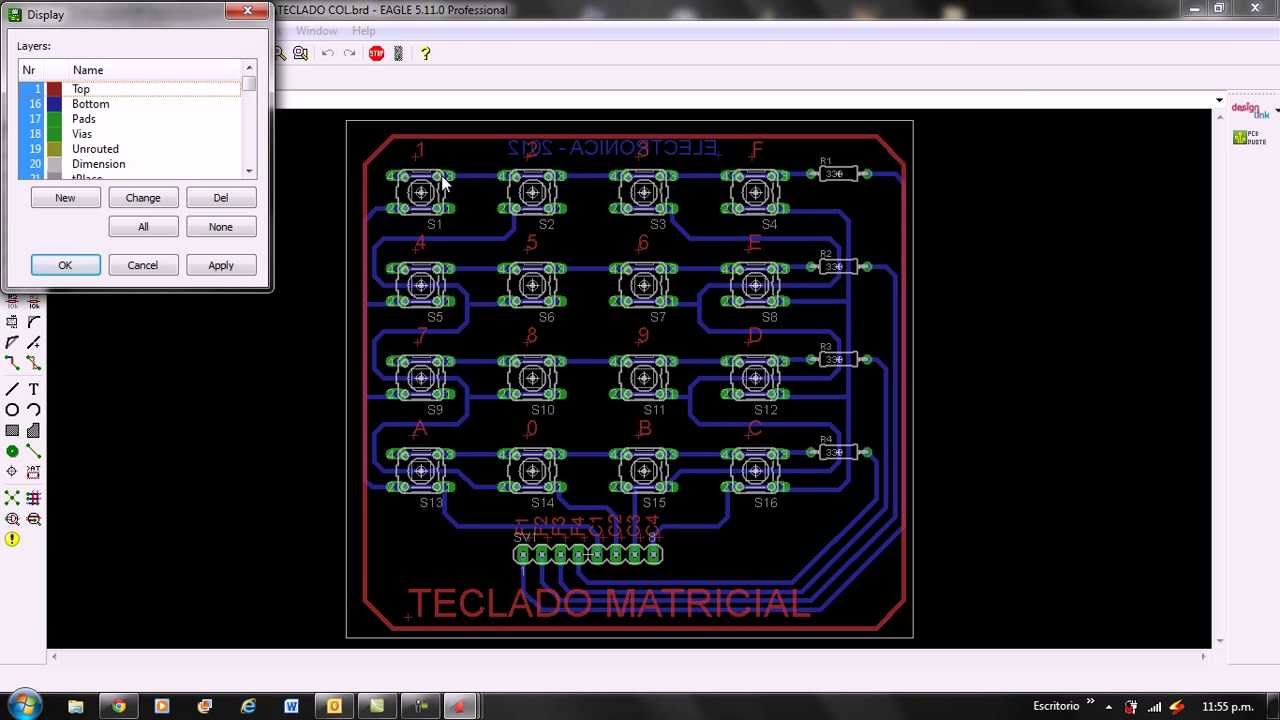Run the ERC check tool
Screen dimensions: 1280x720
pos(12,519)
